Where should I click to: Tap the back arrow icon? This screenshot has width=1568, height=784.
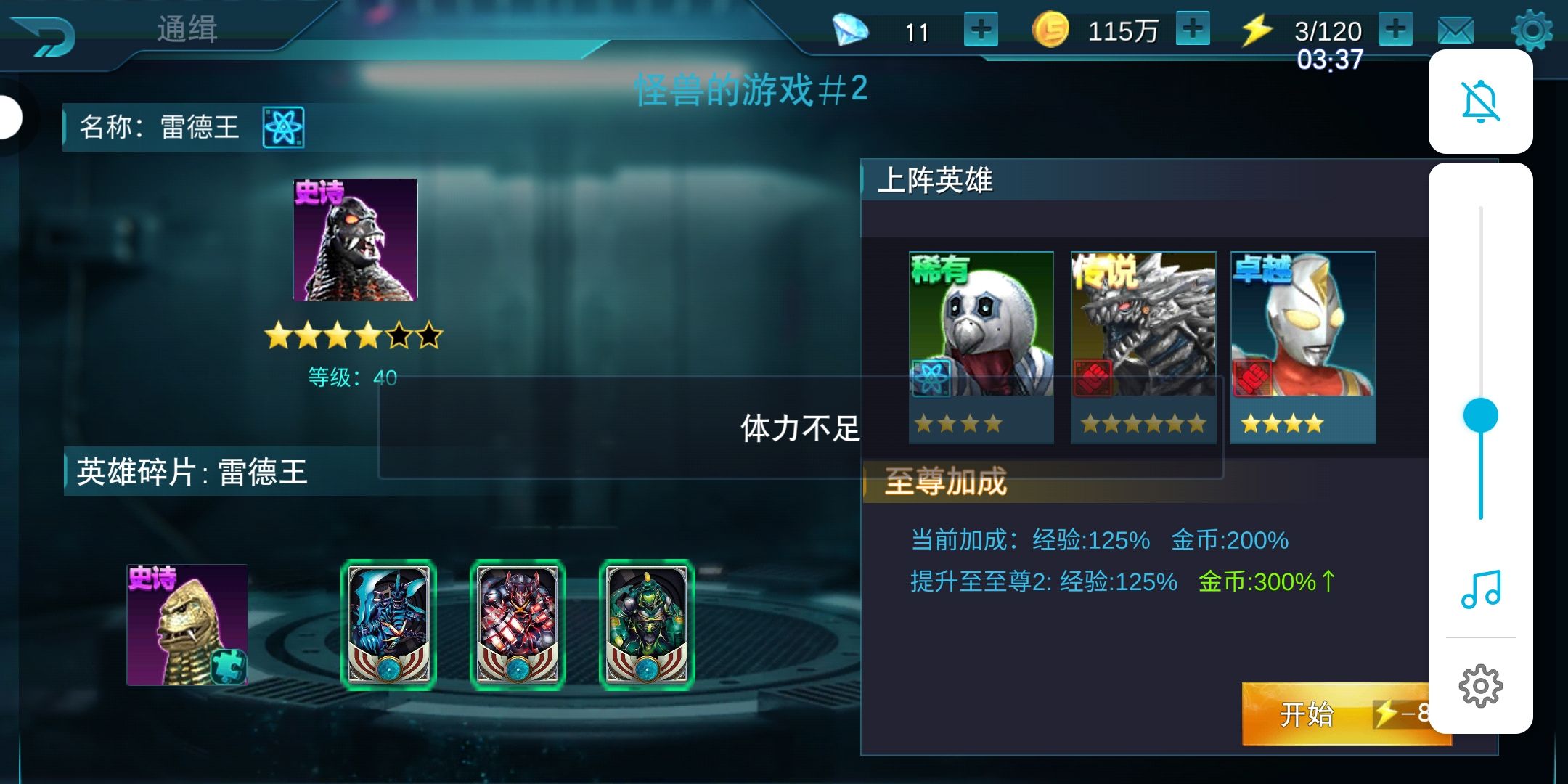tap(45, 35)
